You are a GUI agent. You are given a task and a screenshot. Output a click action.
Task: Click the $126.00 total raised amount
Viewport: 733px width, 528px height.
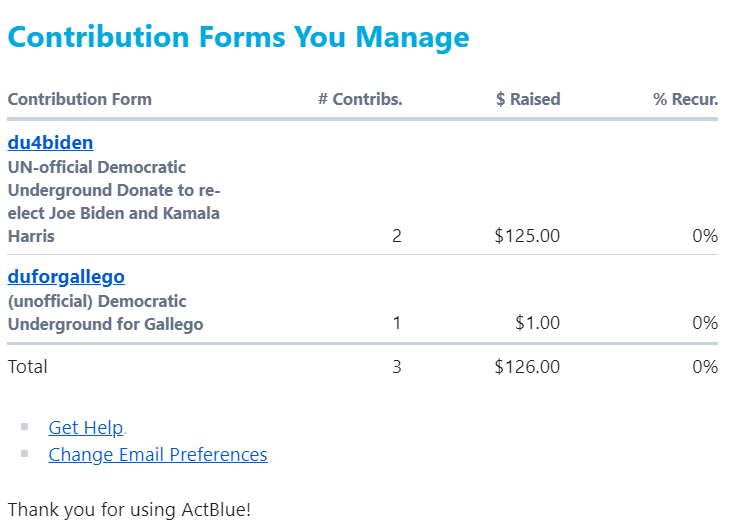coord(527,367)
